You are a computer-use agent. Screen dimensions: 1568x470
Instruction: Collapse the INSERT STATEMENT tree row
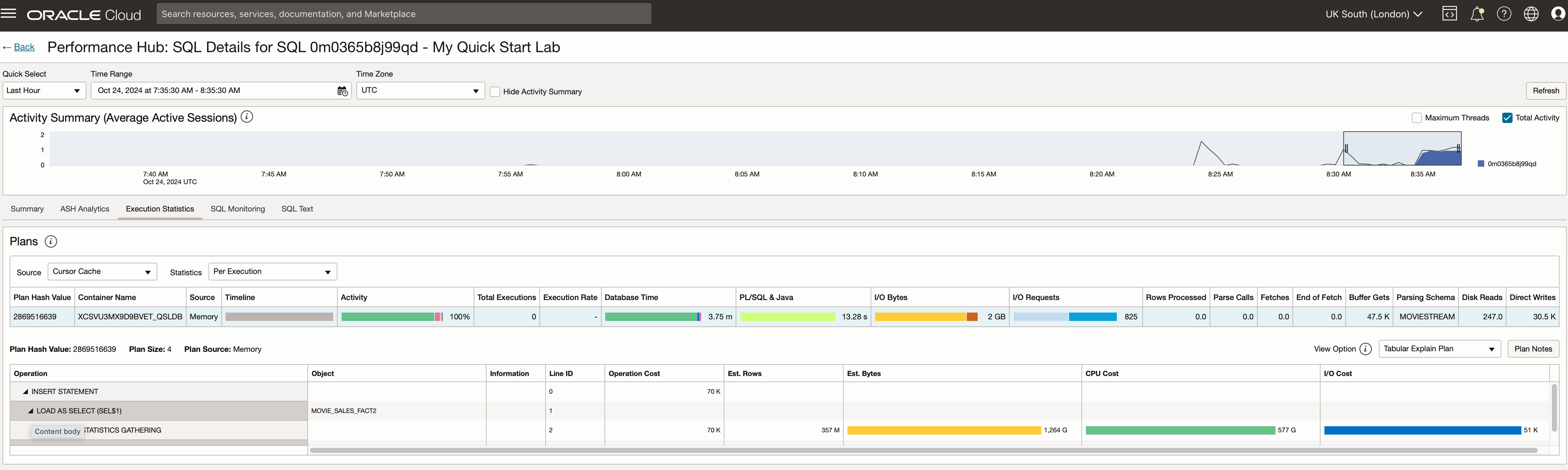coord(25,391)
